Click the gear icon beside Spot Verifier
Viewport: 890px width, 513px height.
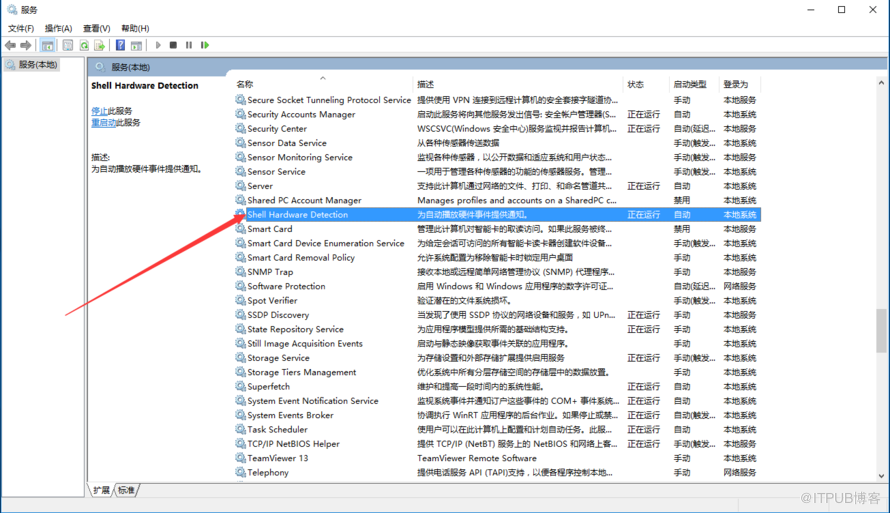pyautogui.click(x=241, y=300)
